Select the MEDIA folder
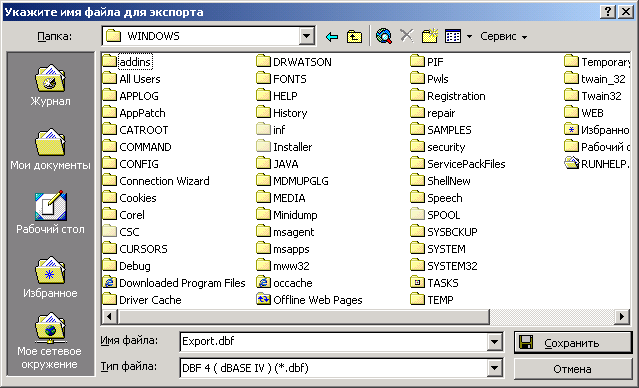This screenshot has width=639, height=388. (281, 198)
